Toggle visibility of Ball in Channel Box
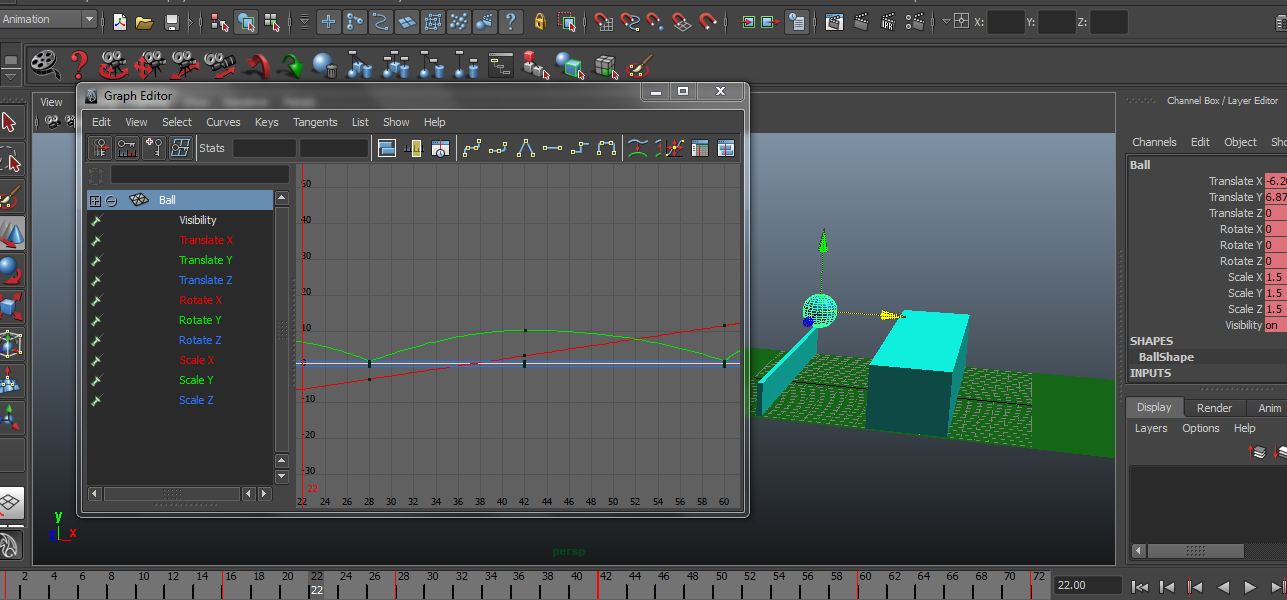The height and width of the screenshot is (600, 1287). tap(1272, 324)
